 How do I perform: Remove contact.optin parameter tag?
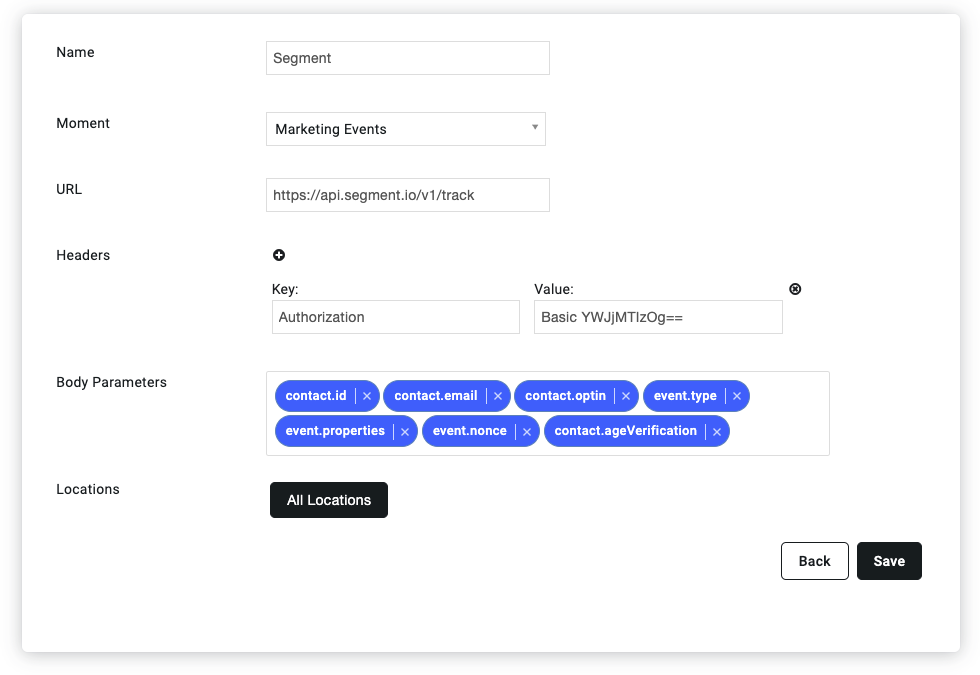point(626,396)
